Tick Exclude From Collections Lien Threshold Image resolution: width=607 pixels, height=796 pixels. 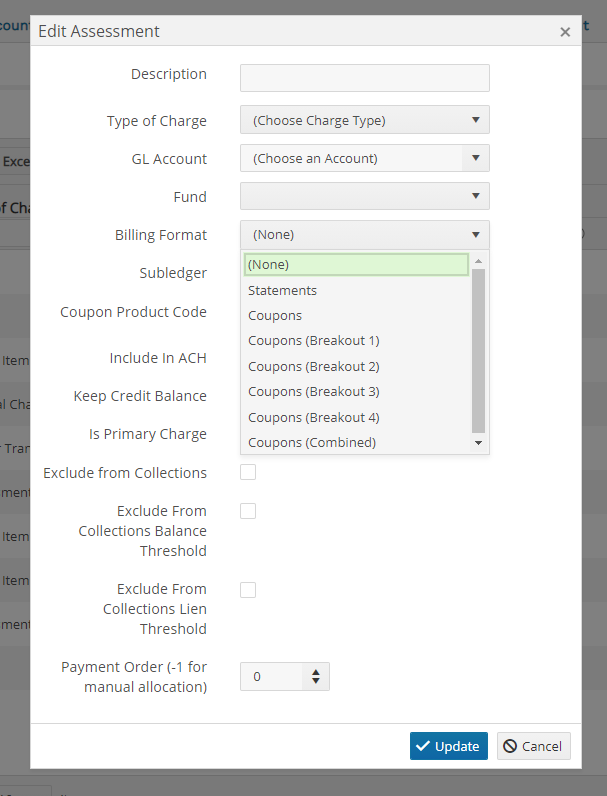pos(248,590)
